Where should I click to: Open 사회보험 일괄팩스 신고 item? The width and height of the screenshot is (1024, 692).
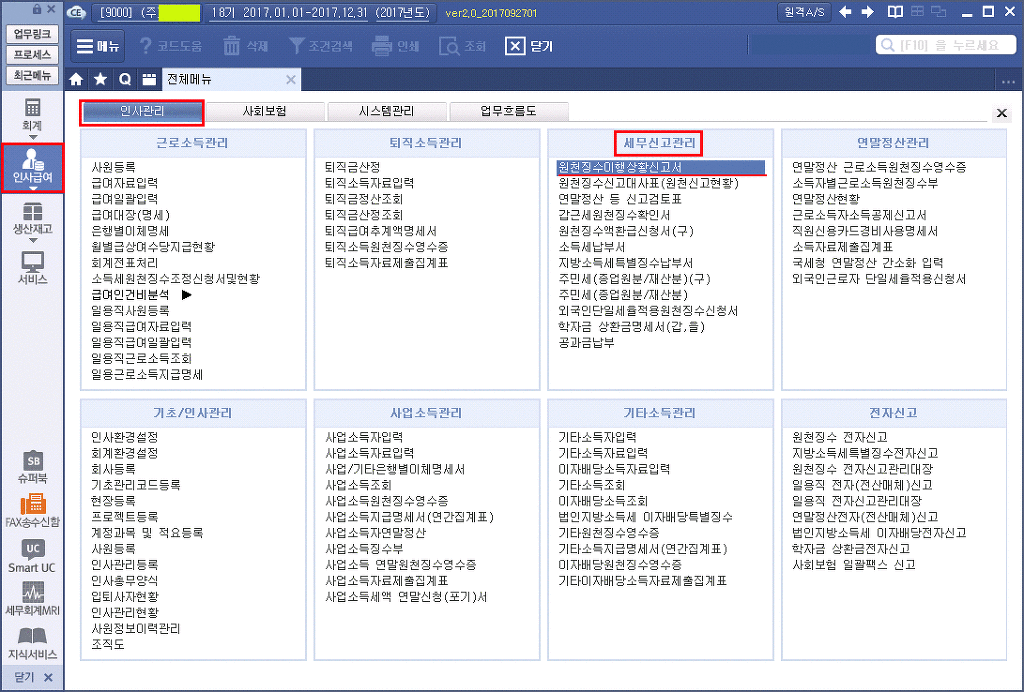pos(854,565)
